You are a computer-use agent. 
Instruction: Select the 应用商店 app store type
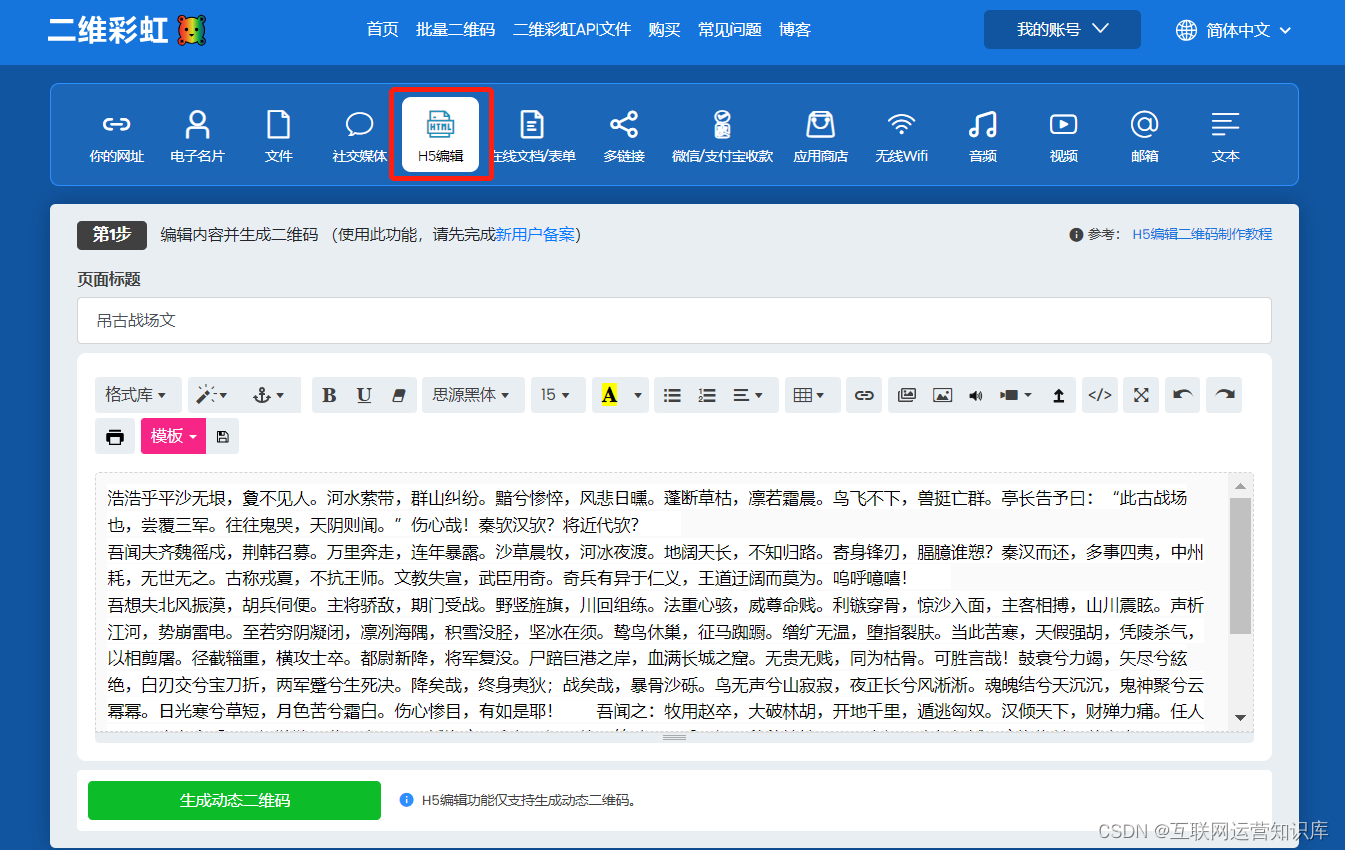pos(821,136)
